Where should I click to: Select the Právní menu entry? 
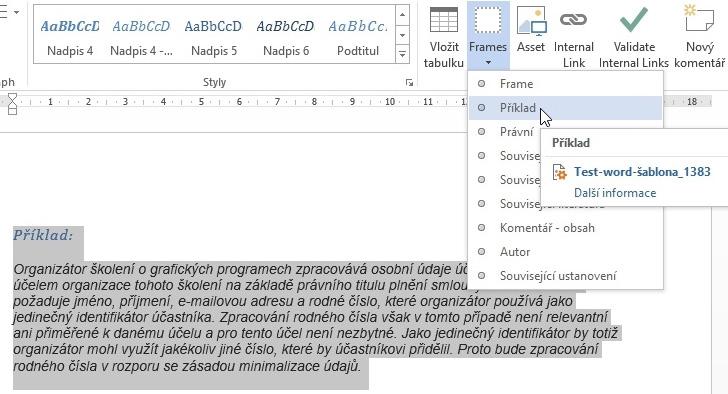517,132
